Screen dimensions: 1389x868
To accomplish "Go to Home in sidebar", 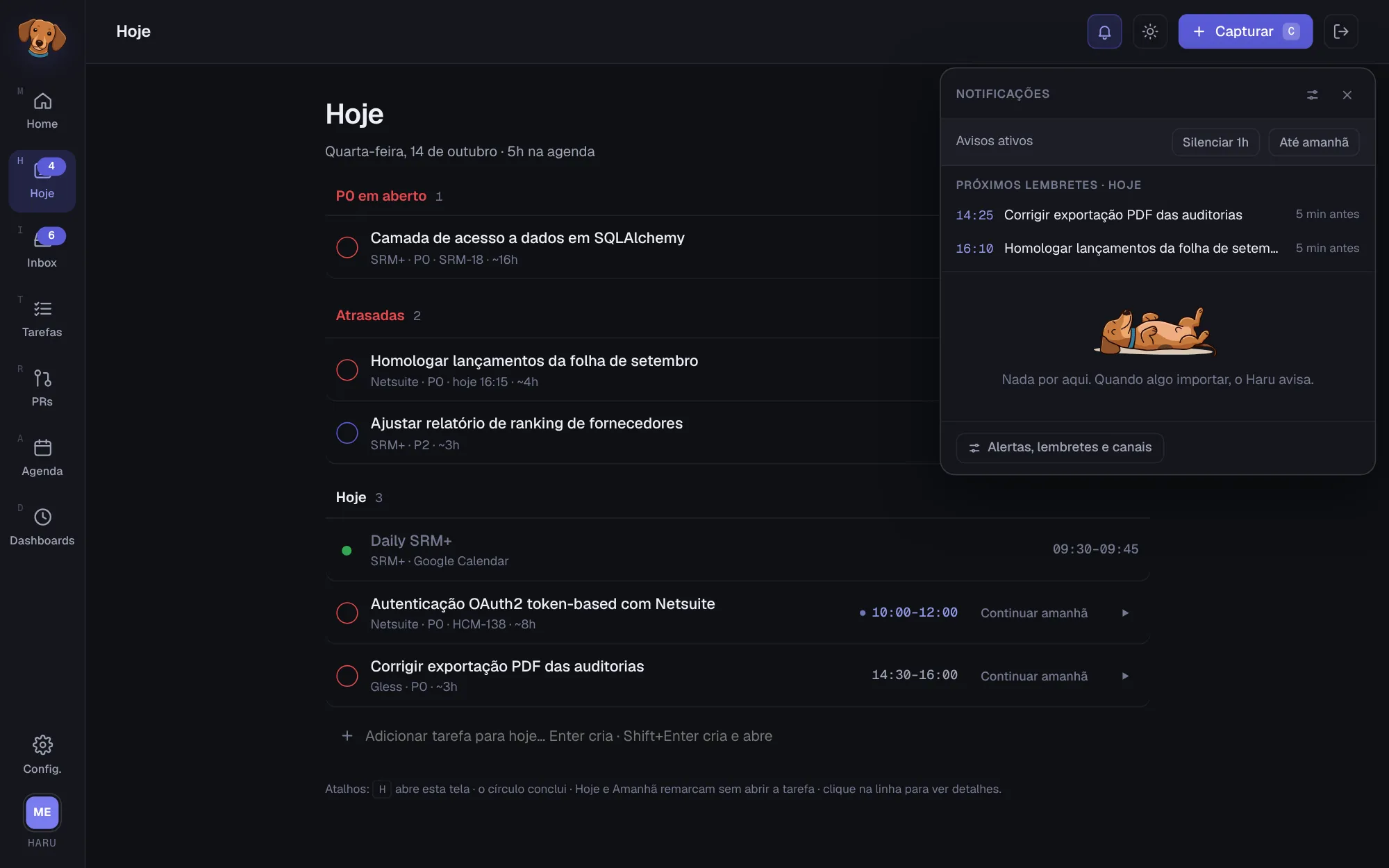I will pyautogui.click(x=42, y=111).
